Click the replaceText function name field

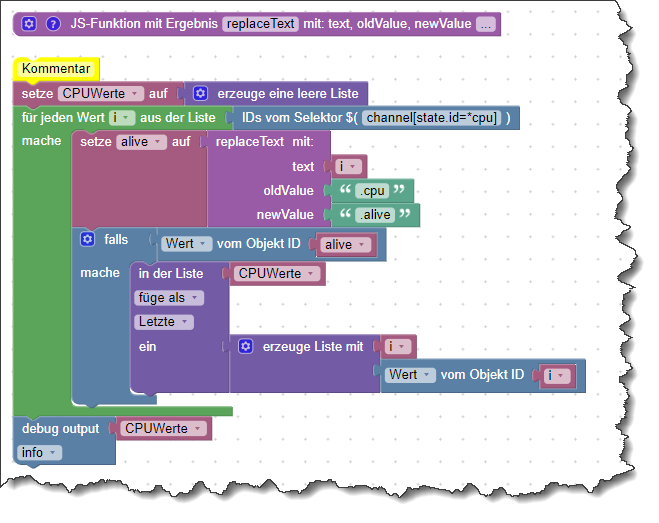(x=260, y=24)
